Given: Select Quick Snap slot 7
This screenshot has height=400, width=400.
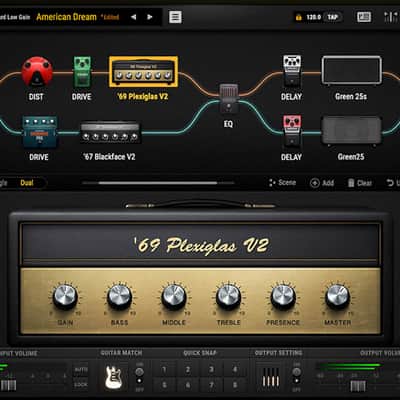Looking at the screenshot, I should 211,385.
